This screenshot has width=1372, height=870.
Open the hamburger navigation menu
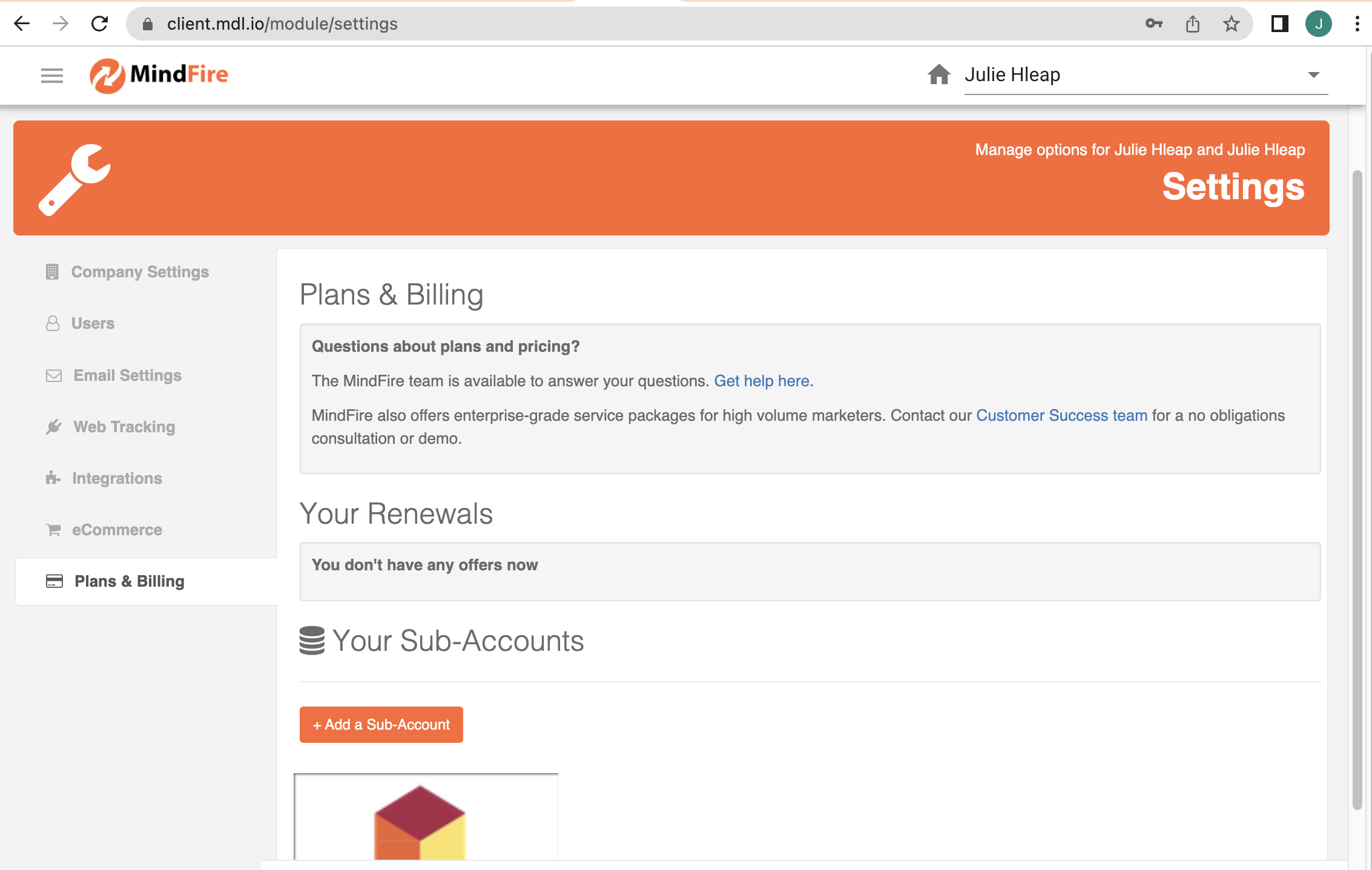coord(52,75)
